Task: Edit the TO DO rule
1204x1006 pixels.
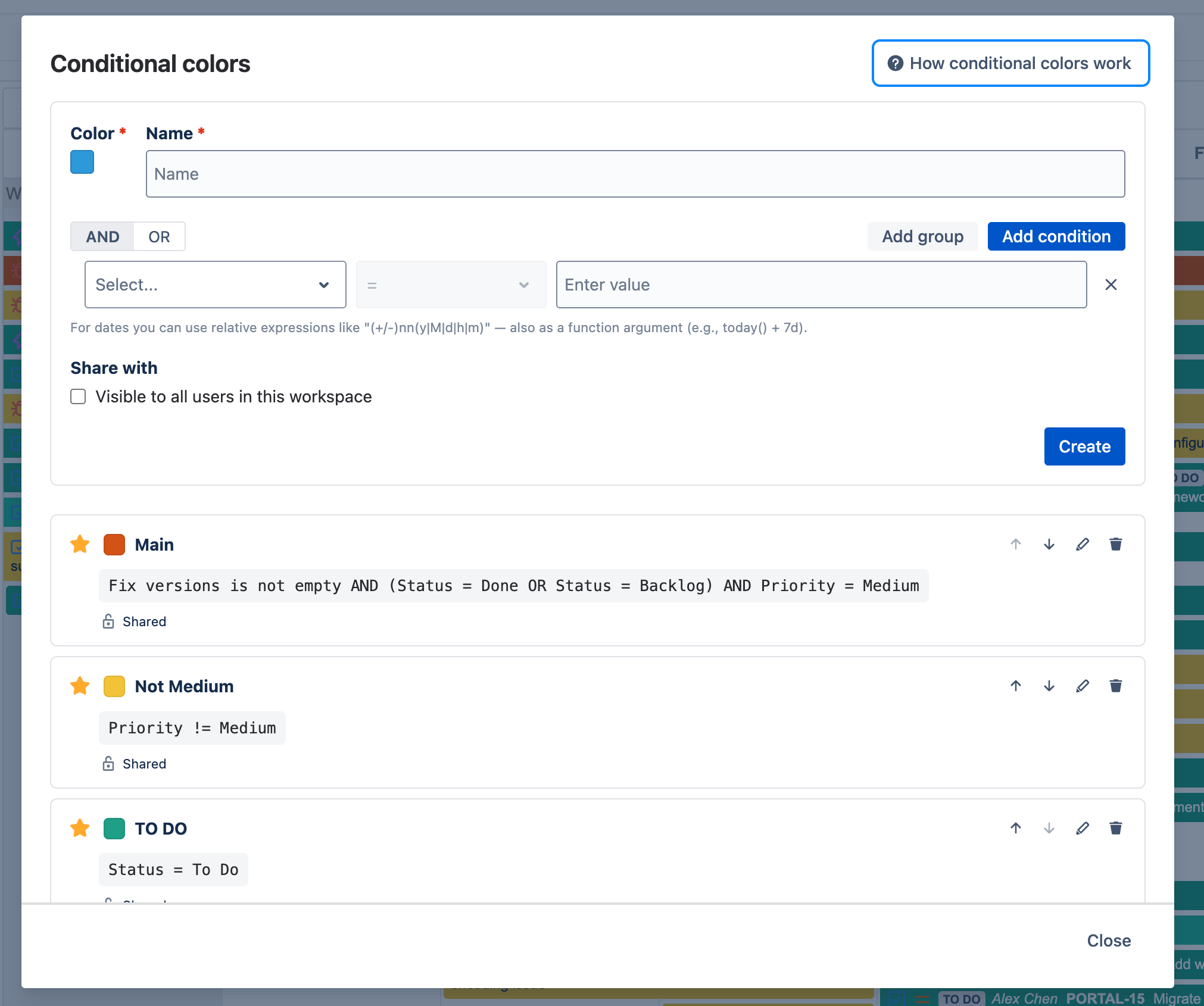Action: 1083,828
